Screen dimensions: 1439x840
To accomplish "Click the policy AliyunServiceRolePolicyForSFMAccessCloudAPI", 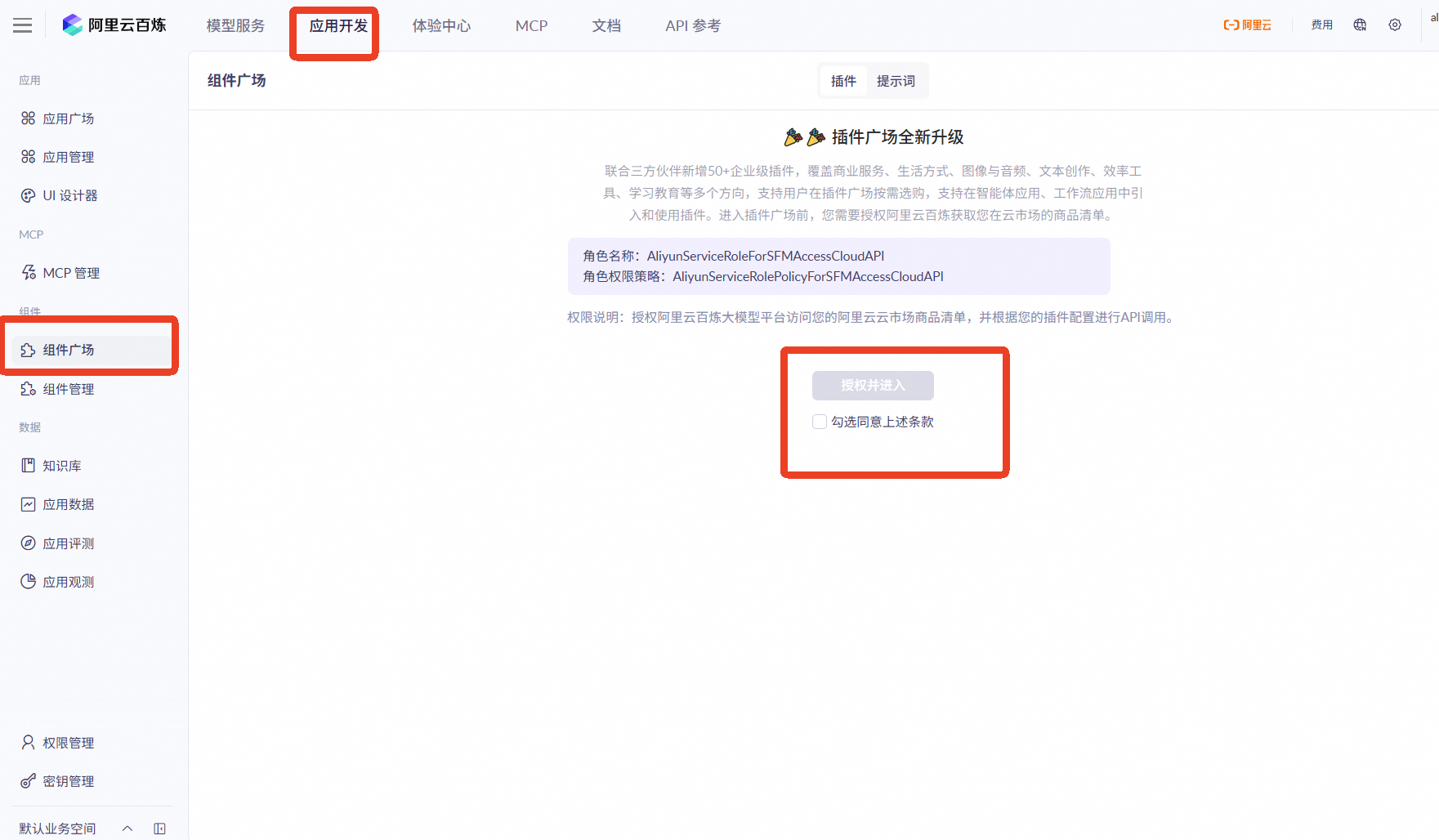I will point(808,276).
